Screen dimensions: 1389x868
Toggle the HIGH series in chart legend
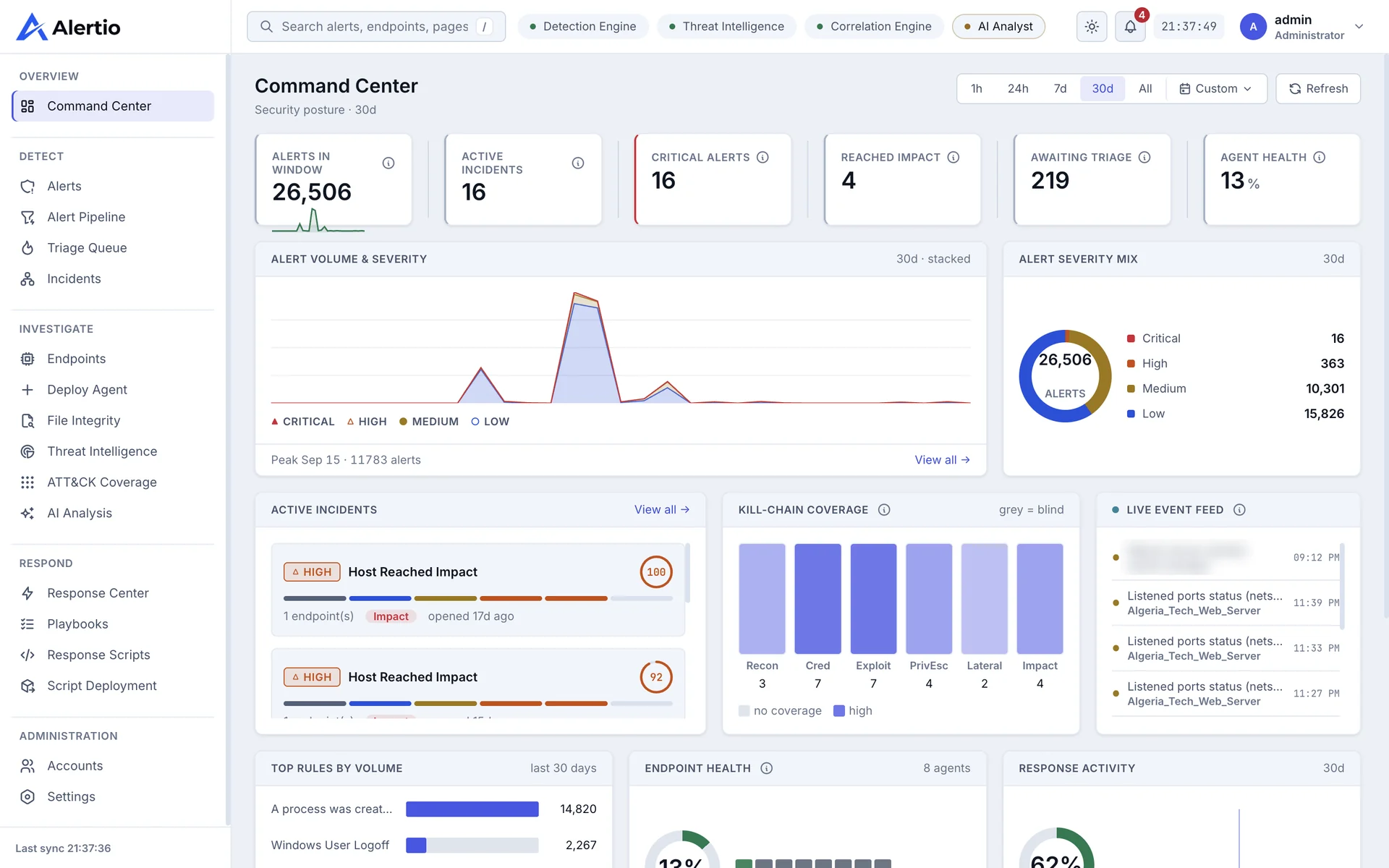(x=367, y=422)
